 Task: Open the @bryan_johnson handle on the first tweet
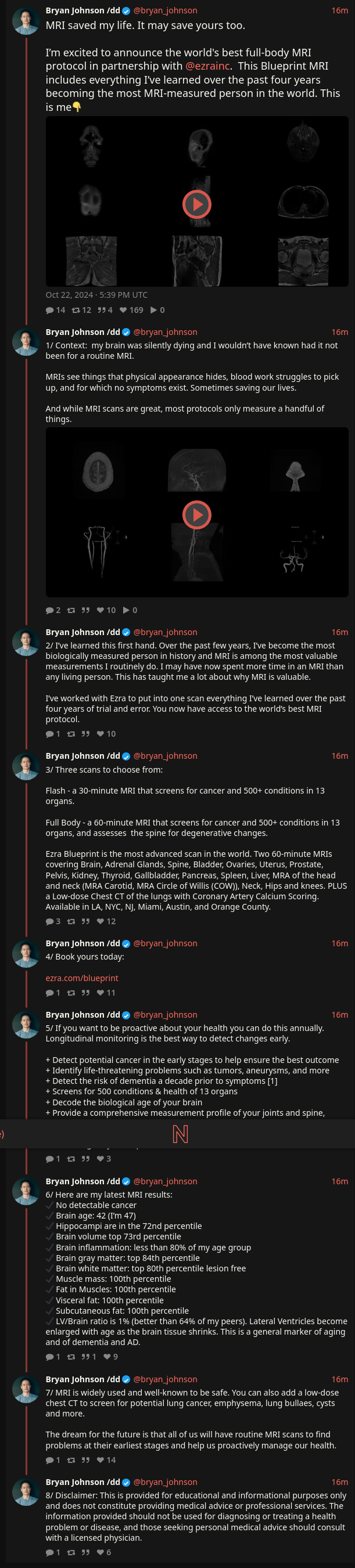[x=165, y=10]
